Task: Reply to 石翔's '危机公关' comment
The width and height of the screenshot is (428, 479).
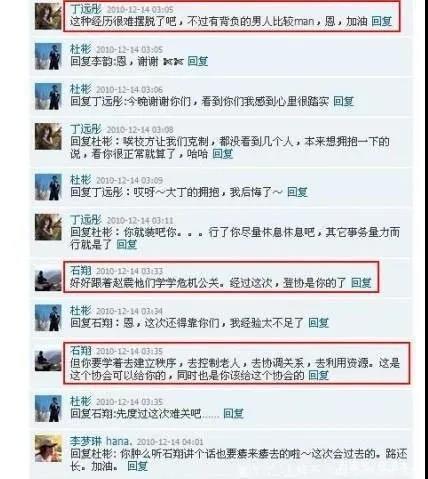Action: point(361,283)
